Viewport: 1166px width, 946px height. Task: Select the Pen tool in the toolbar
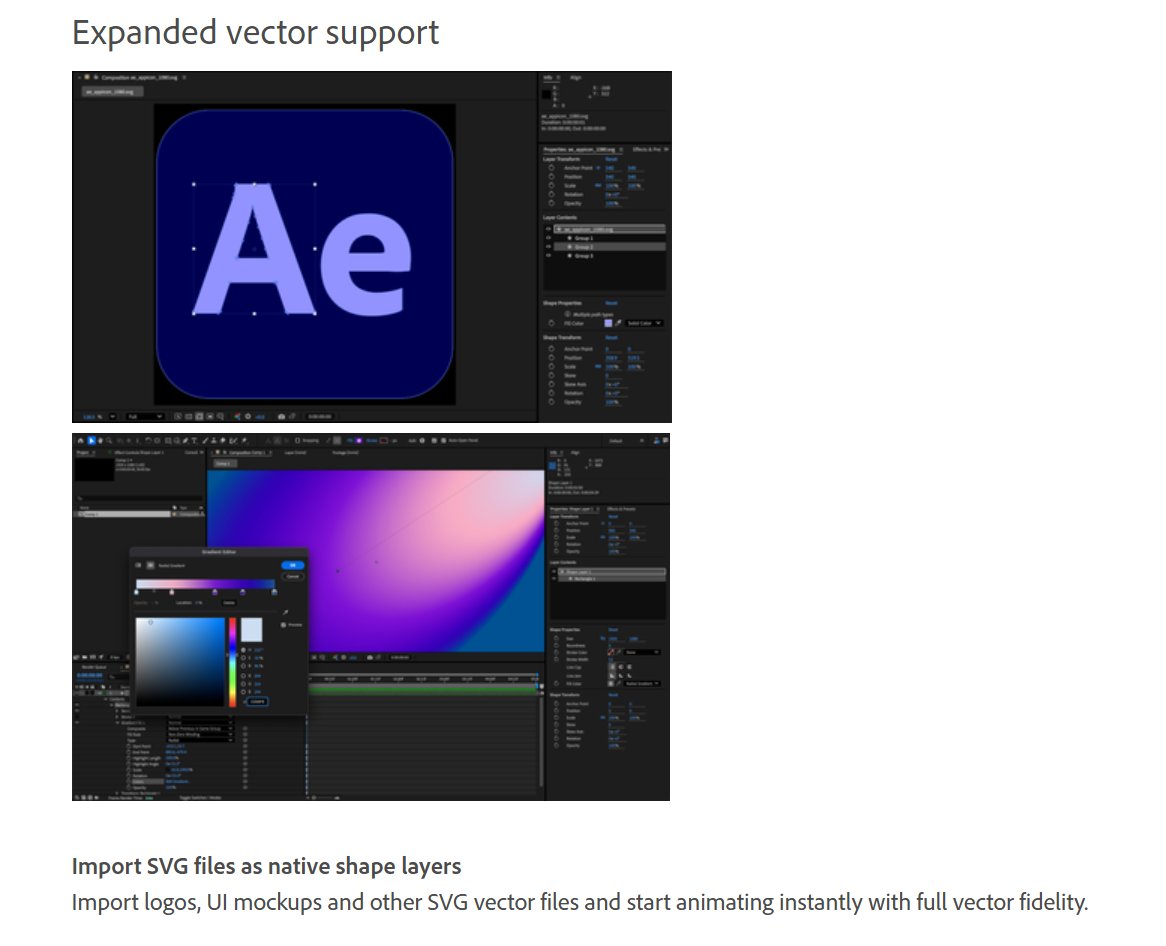point(184,440)
